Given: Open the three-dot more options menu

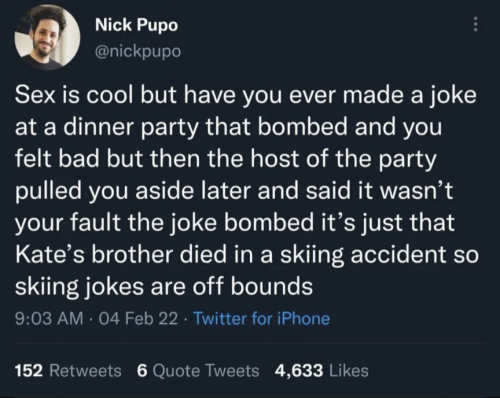Looking at the screenshot, I should point(476,24).
